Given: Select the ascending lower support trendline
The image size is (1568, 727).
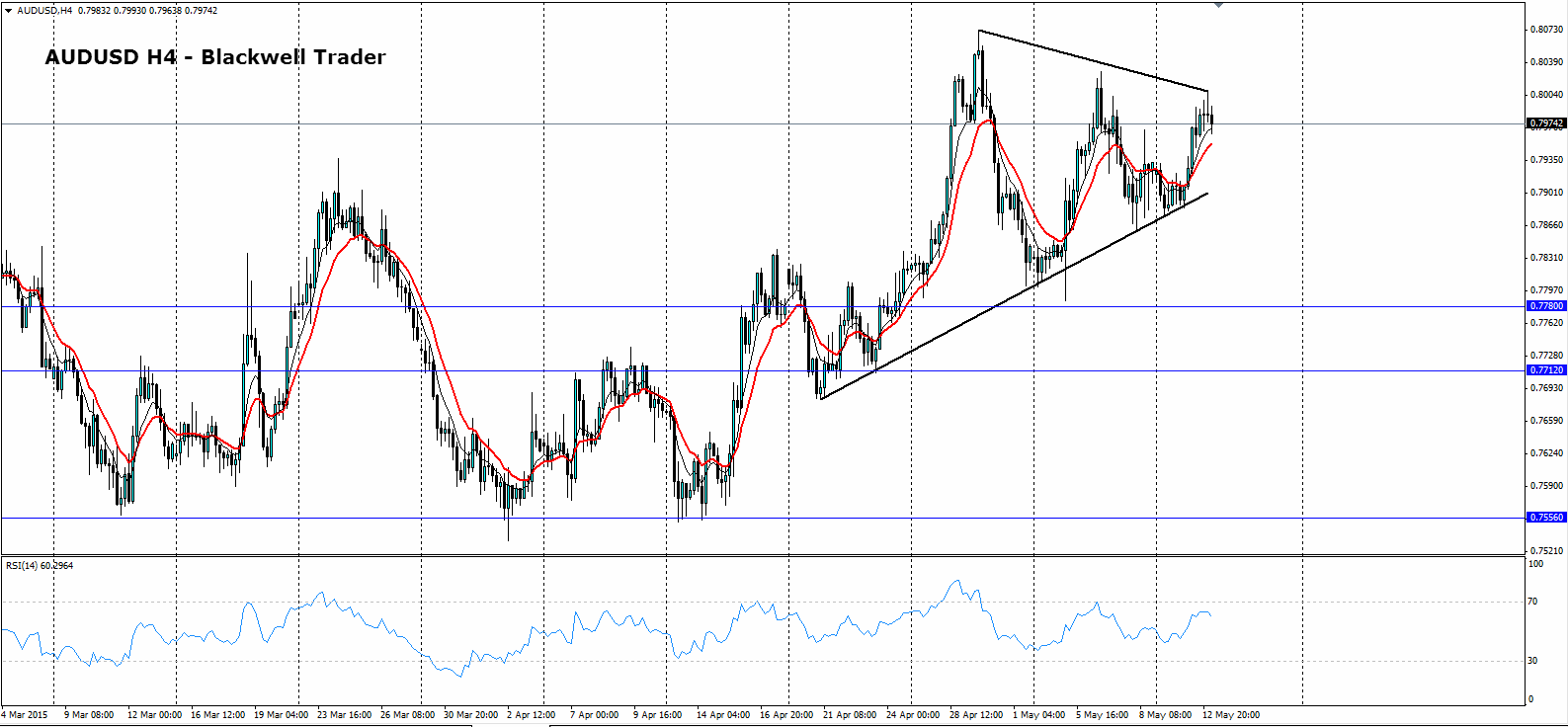Looking at the screenshot, I should pos(1014,295).
